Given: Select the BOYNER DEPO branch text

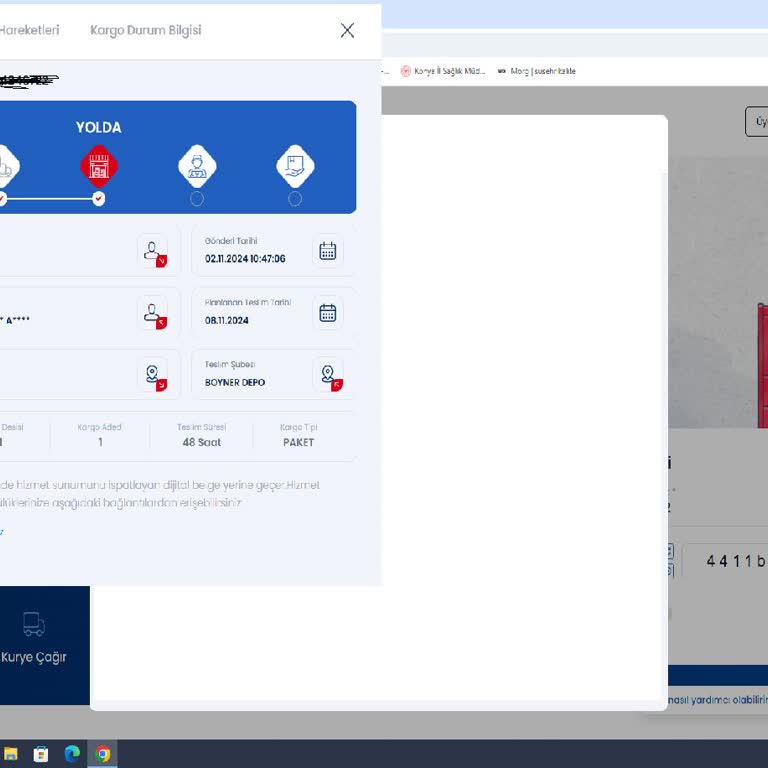Looking at the screenshot, I should pos(235,382).
